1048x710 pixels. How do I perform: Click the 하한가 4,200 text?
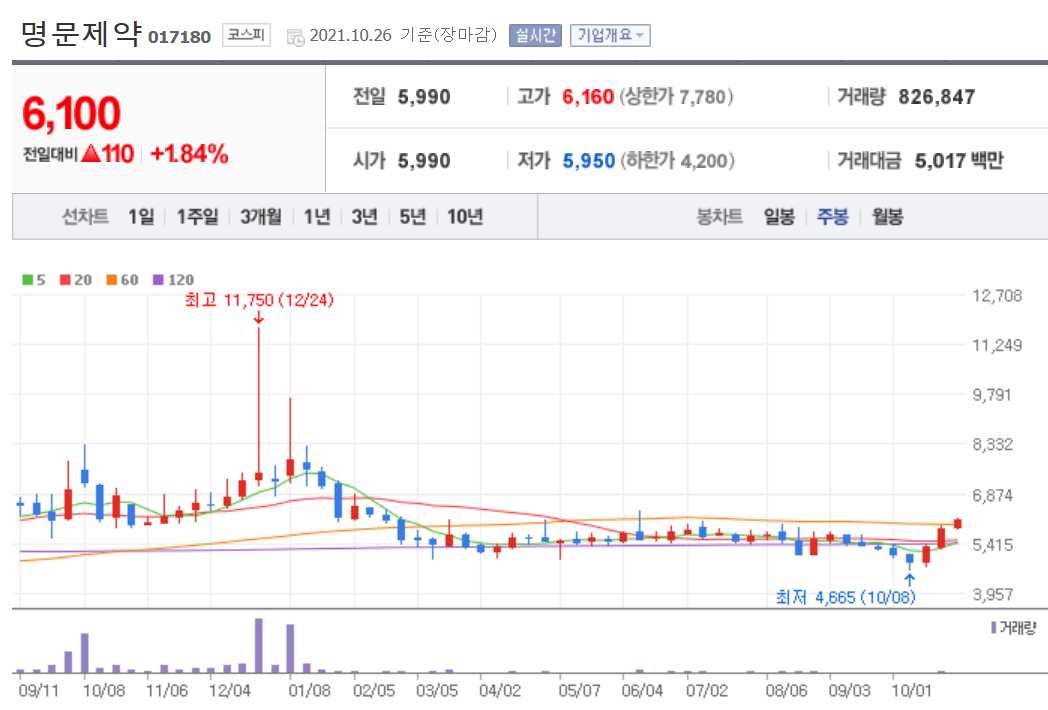click(677, 160)
